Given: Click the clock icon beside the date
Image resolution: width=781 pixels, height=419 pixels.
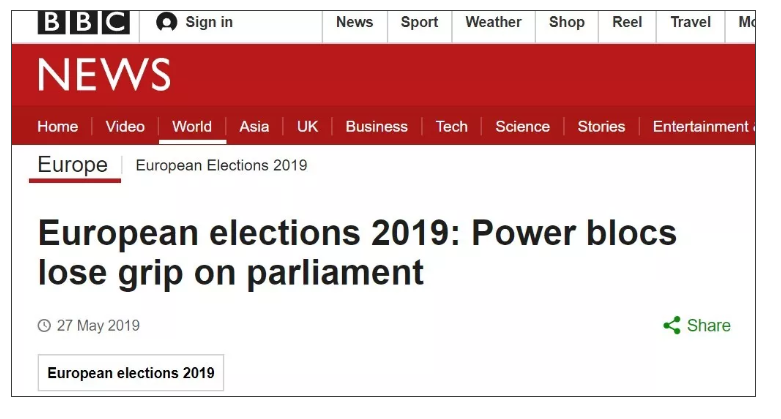Looking at the screenshot, I should (x=44, y=326).
